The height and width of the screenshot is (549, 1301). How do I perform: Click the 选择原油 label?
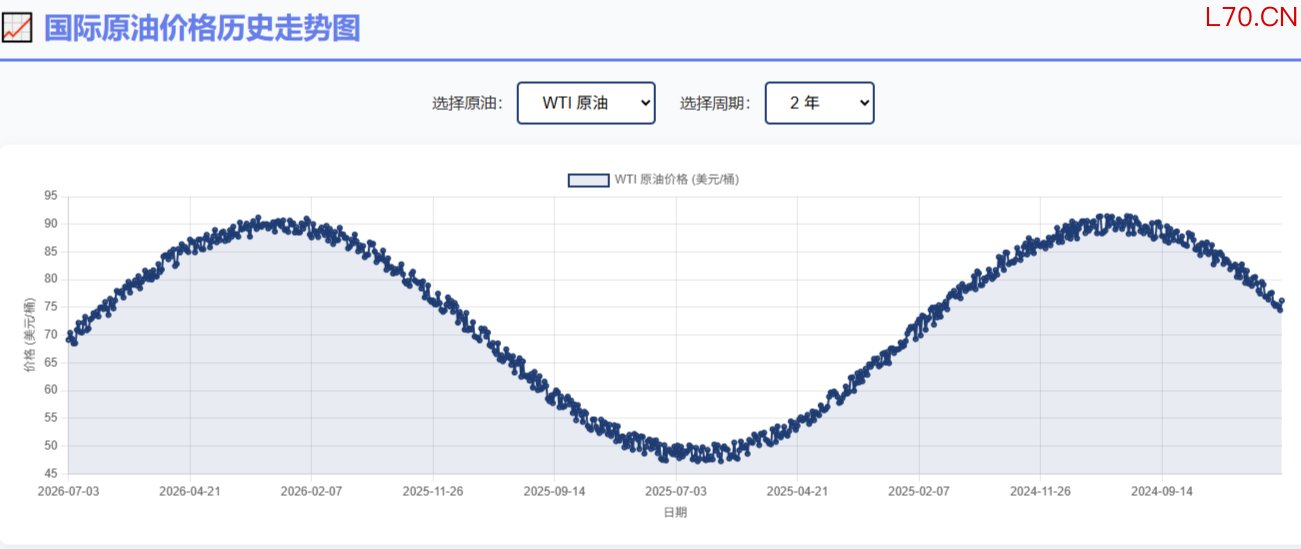pos(467,103)
